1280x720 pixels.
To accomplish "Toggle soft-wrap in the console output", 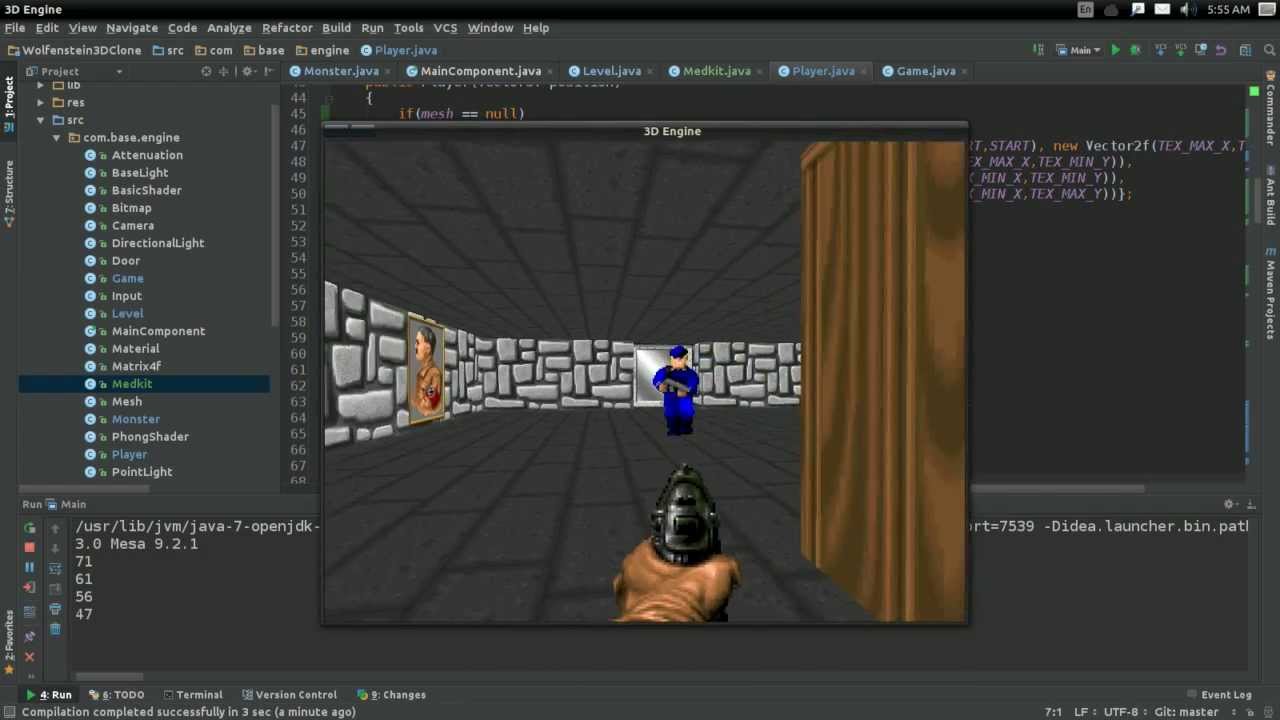I will coord(55,569).
